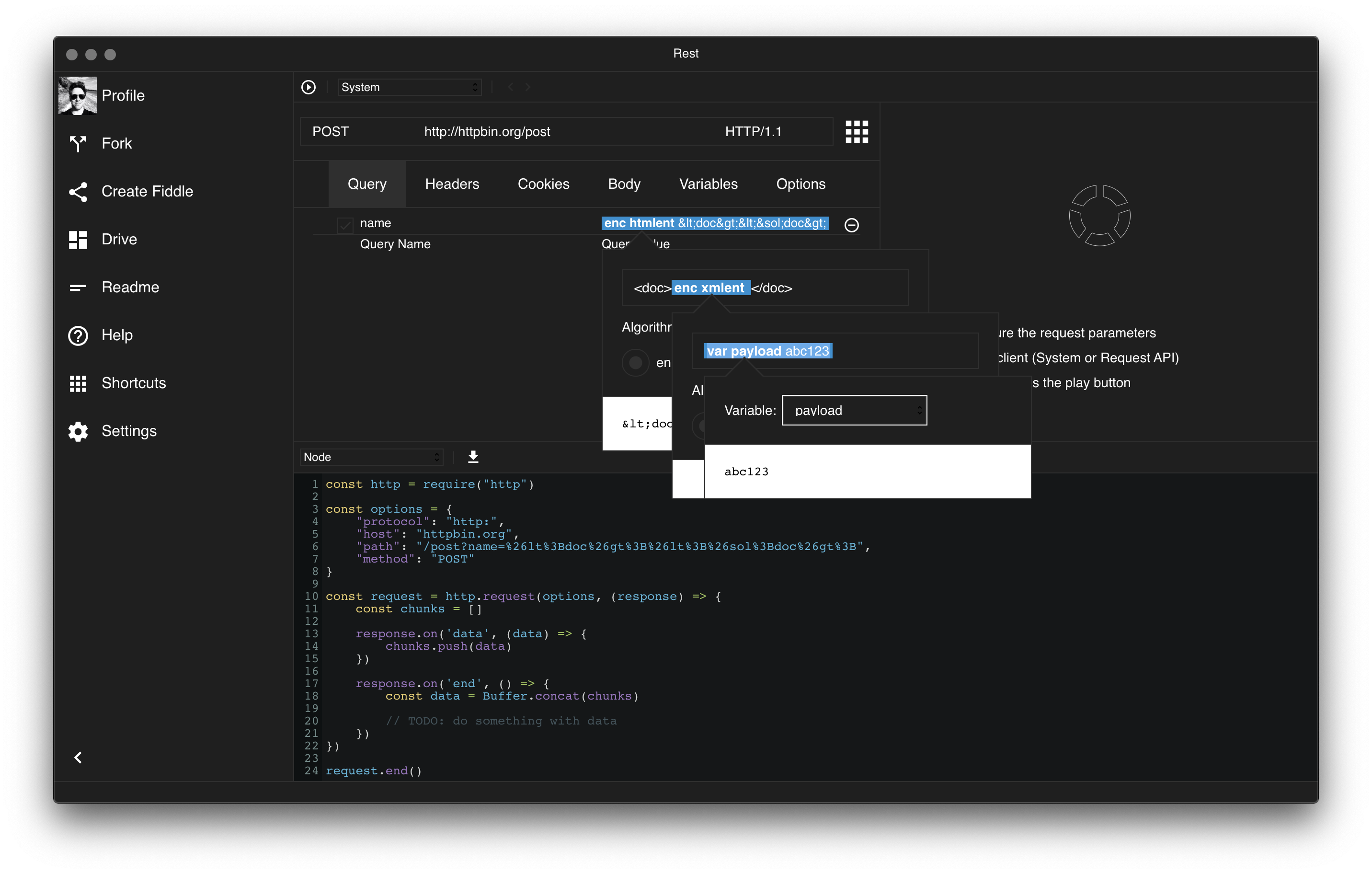Select the Algorithm radio button in encoder popup
Viewport: 1372px width, 874px height.
point(635,362)
